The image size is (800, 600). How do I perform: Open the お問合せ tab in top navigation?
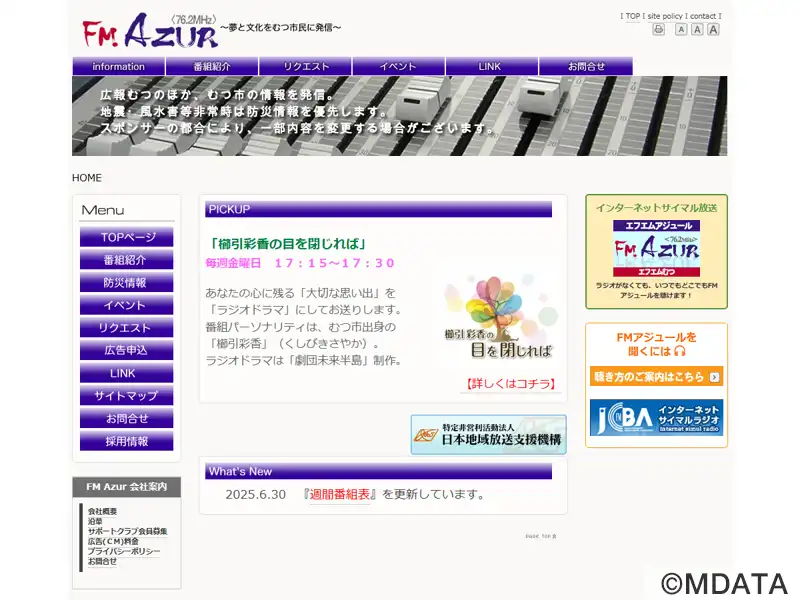pos(586,66)
